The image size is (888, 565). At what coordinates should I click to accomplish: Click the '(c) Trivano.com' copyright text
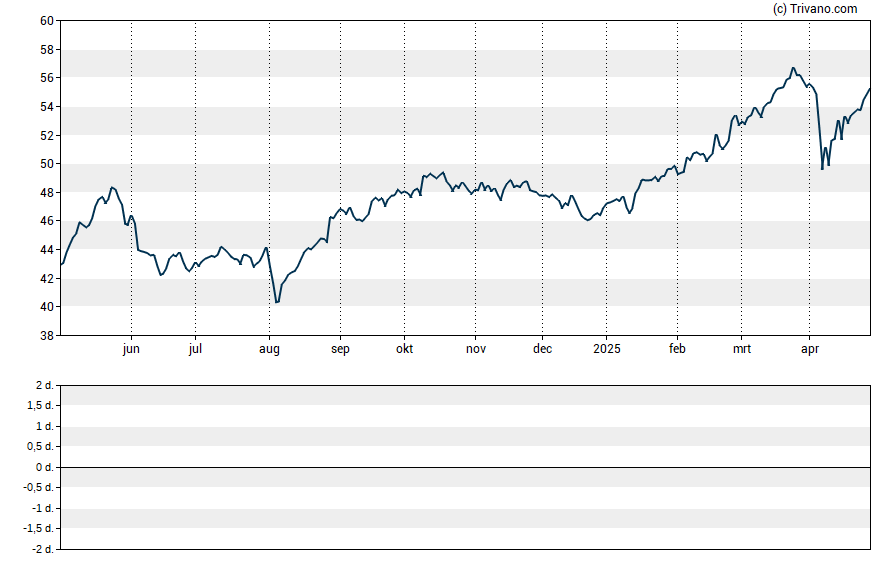815,8
